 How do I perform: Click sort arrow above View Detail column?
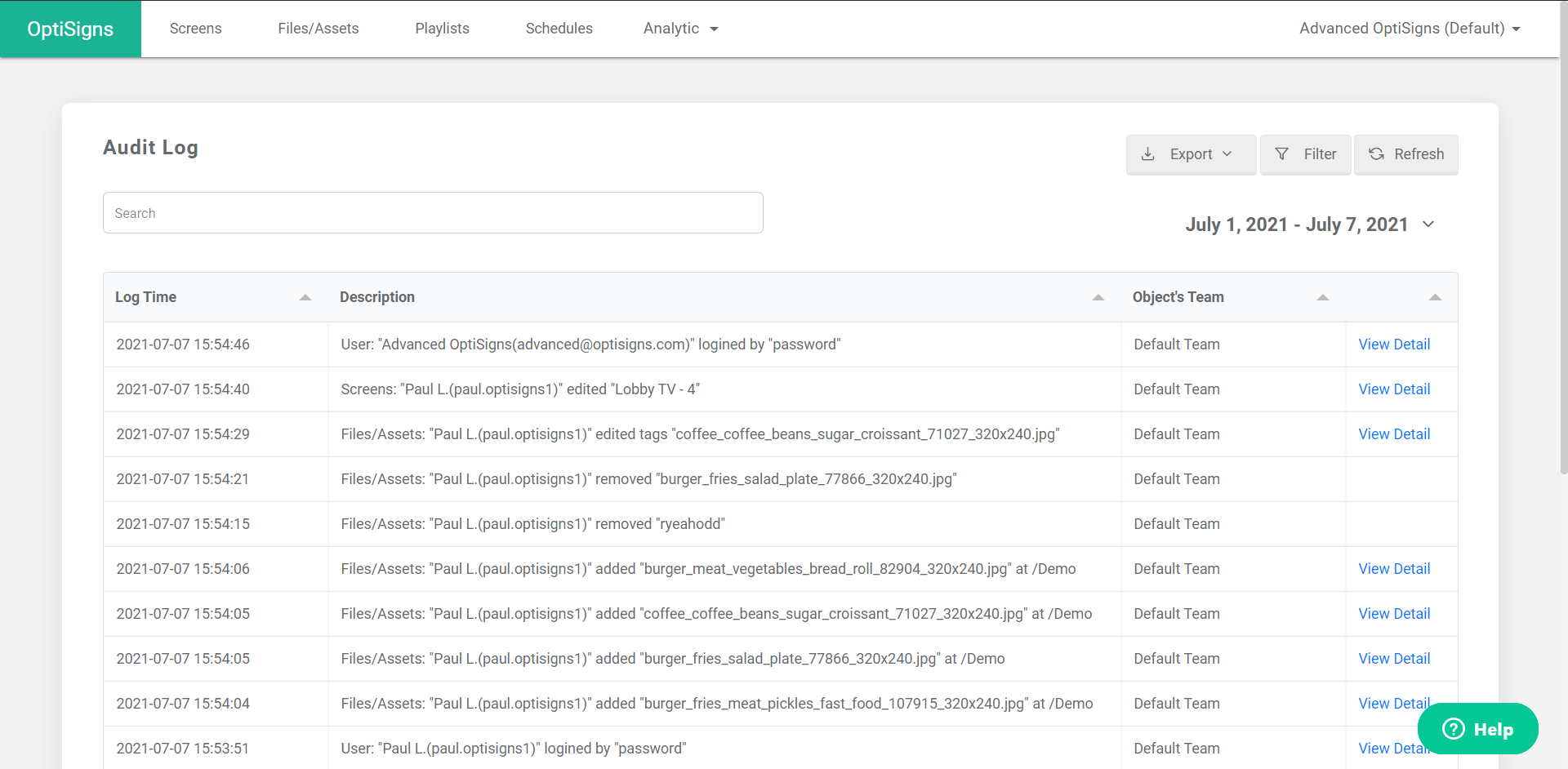click(1435, 297)
